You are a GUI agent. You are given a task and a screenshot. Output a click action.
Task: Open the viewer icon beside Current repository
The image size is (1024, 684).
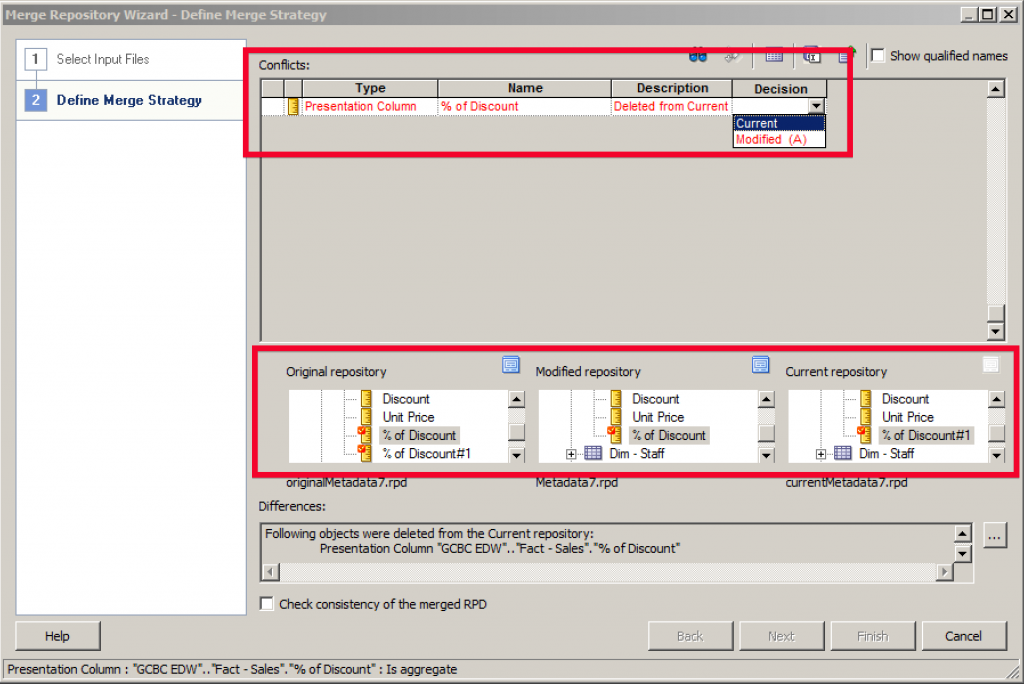[990, 365]
